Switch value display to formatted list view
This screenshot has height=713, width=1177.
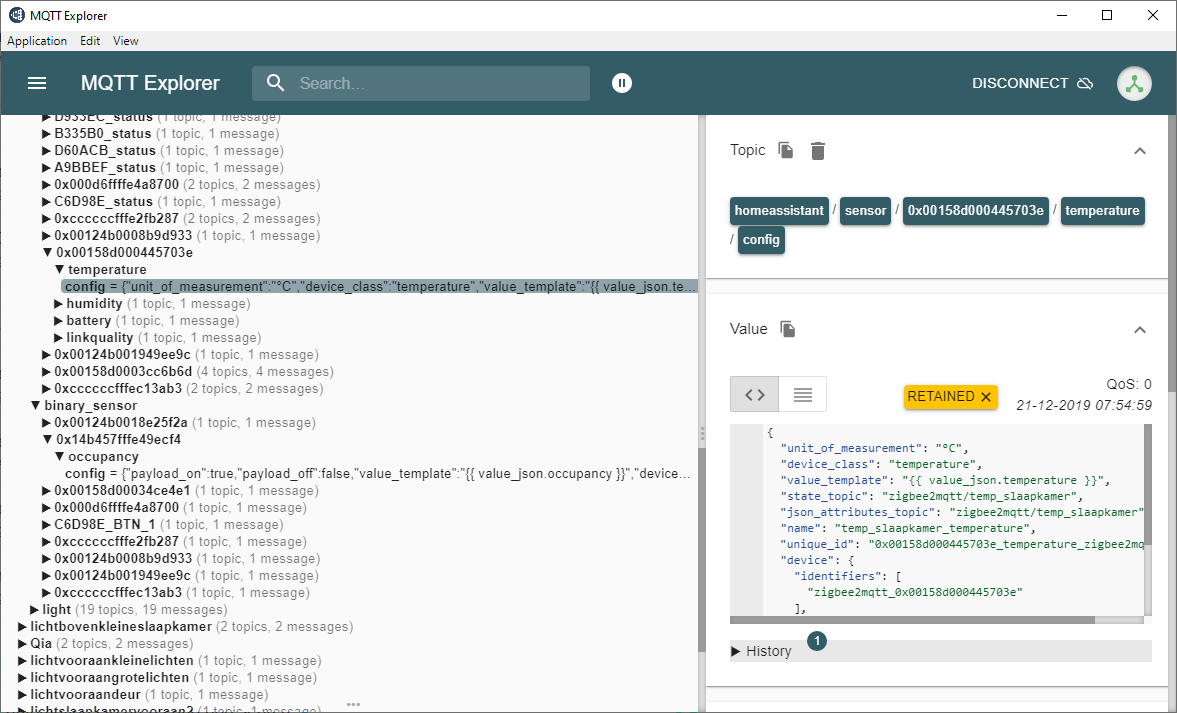tap(802, 394)
